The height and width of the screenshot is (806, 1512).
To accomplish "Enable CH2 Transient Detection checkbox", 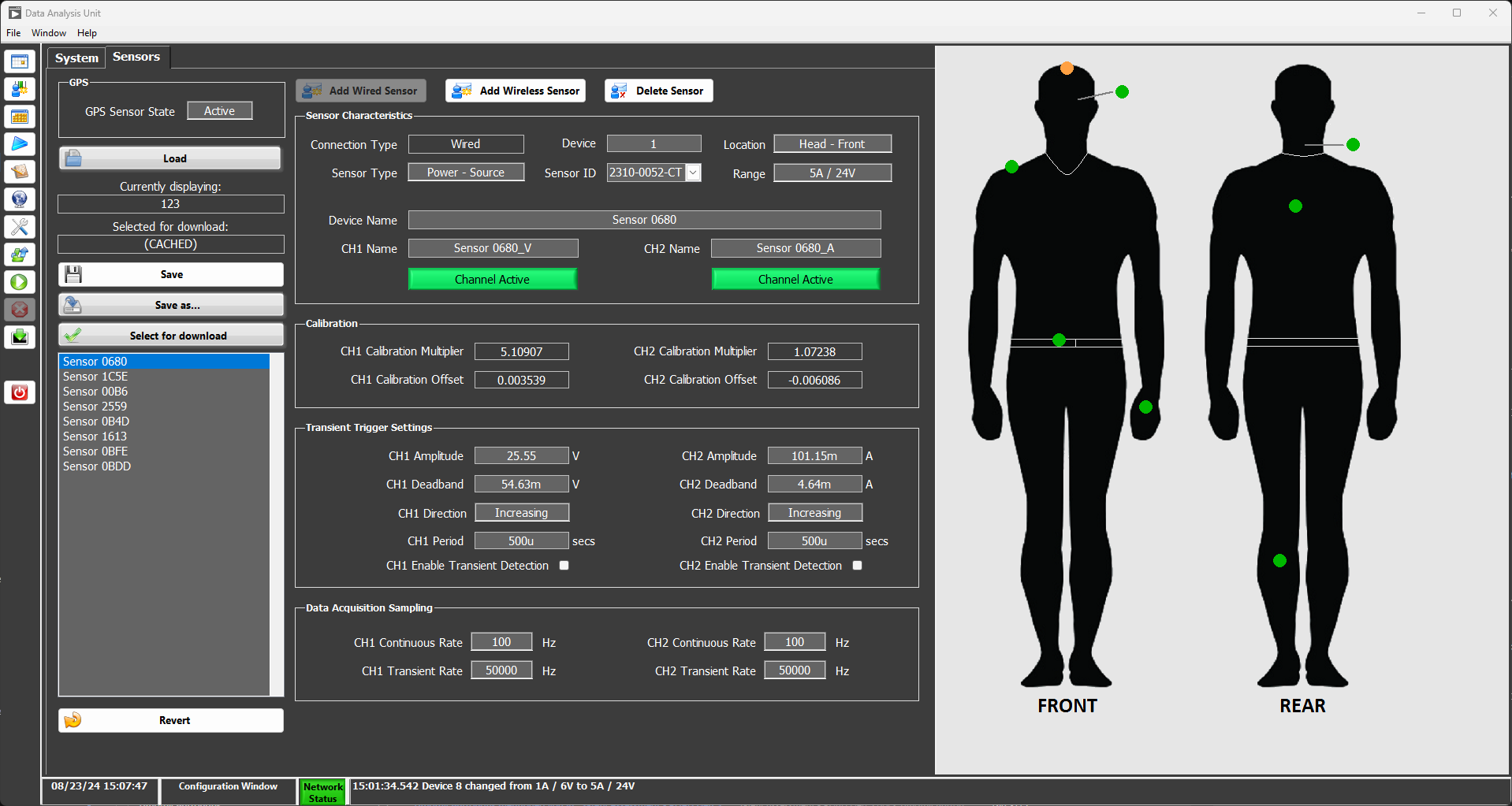I will tap(857, 565).
